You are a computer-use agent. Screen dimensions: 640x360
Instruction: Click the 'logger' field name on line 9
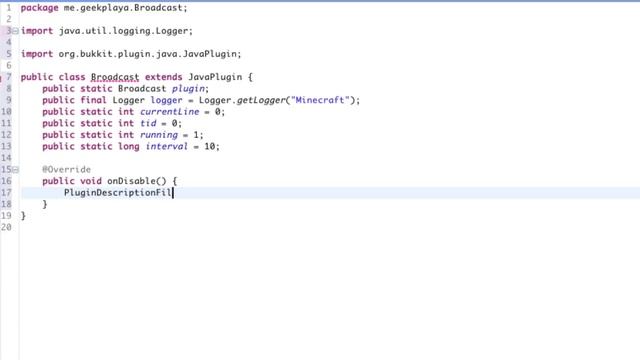point(167,100)
